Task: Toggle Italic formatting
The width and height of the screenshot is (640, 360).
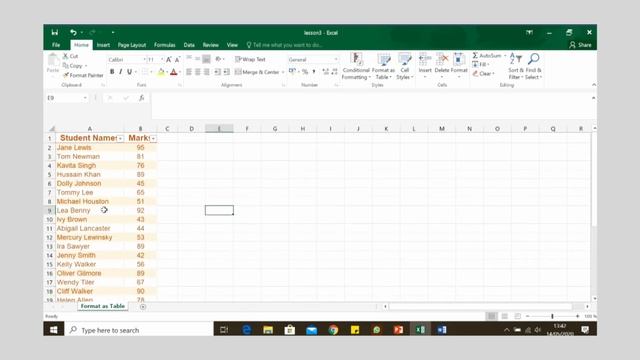Action: 120,72
